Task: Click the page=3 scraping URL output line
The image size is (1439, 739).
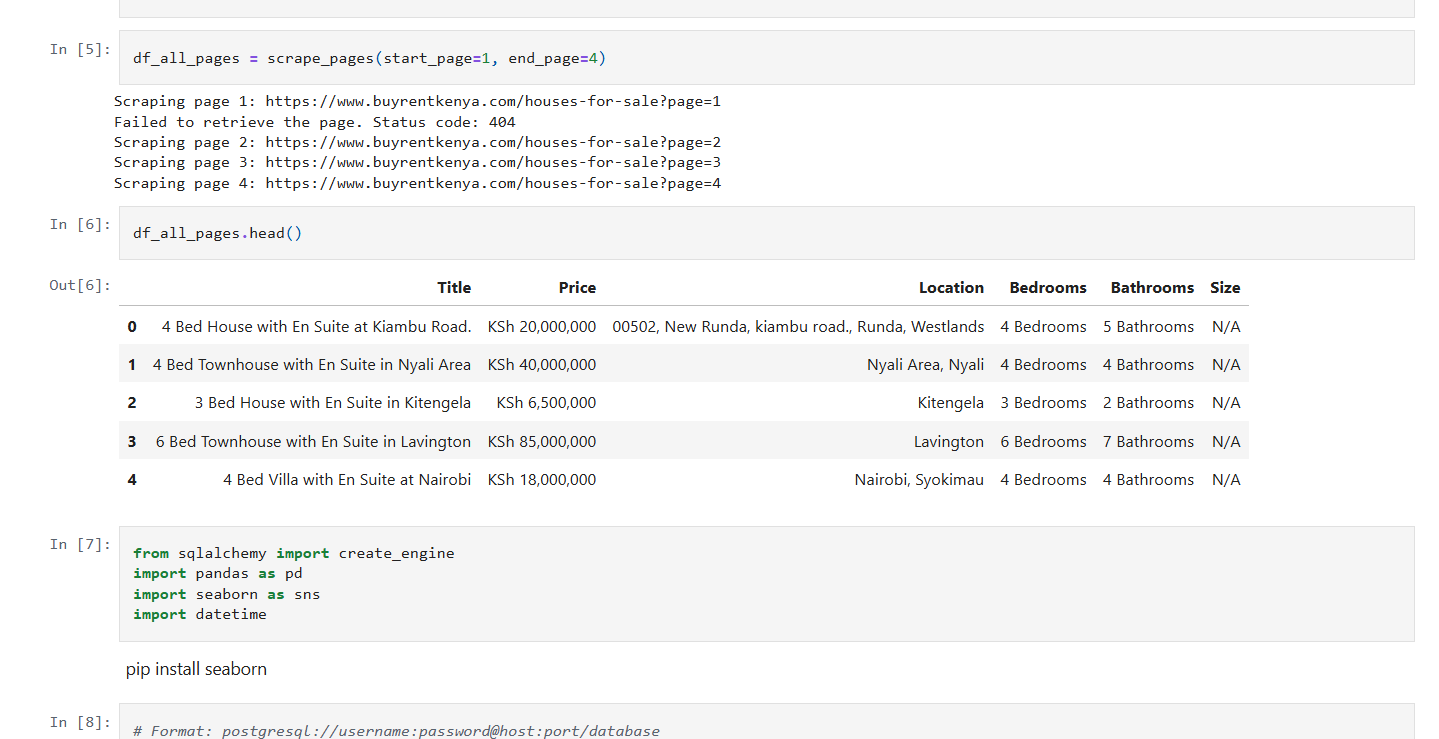Action: tap(417, 162)
